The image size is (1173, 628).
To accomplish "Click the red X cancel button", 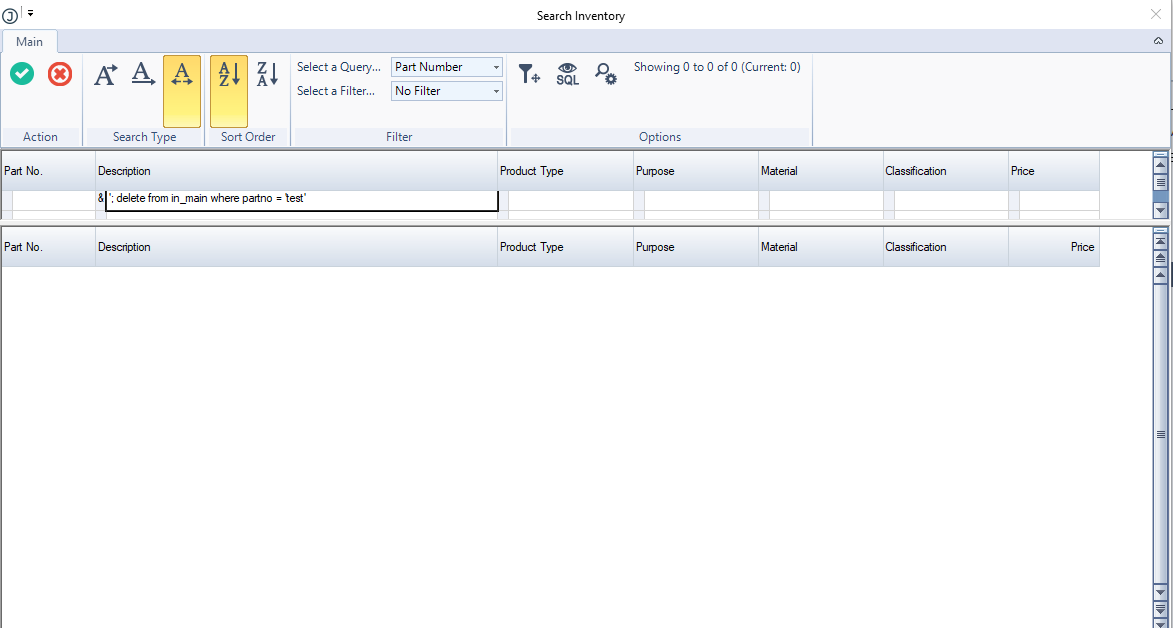I will [x=60, y=74].
